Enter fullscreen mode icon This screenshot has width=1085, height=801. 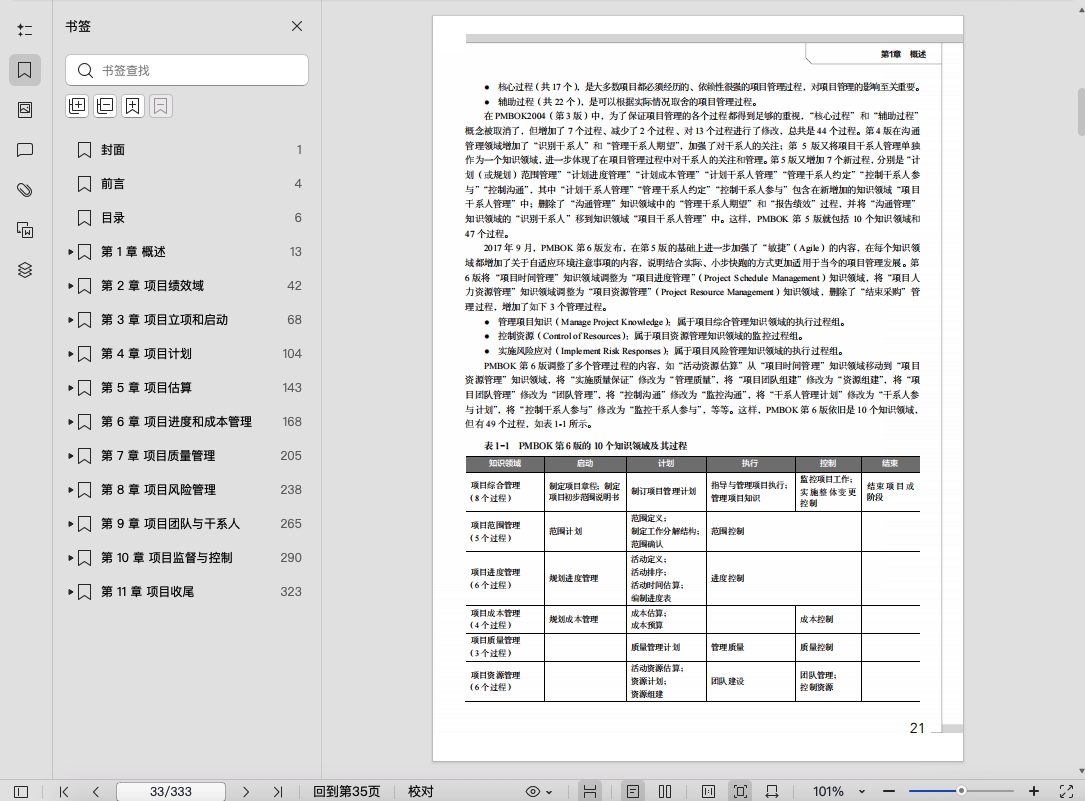(1066, 791)
